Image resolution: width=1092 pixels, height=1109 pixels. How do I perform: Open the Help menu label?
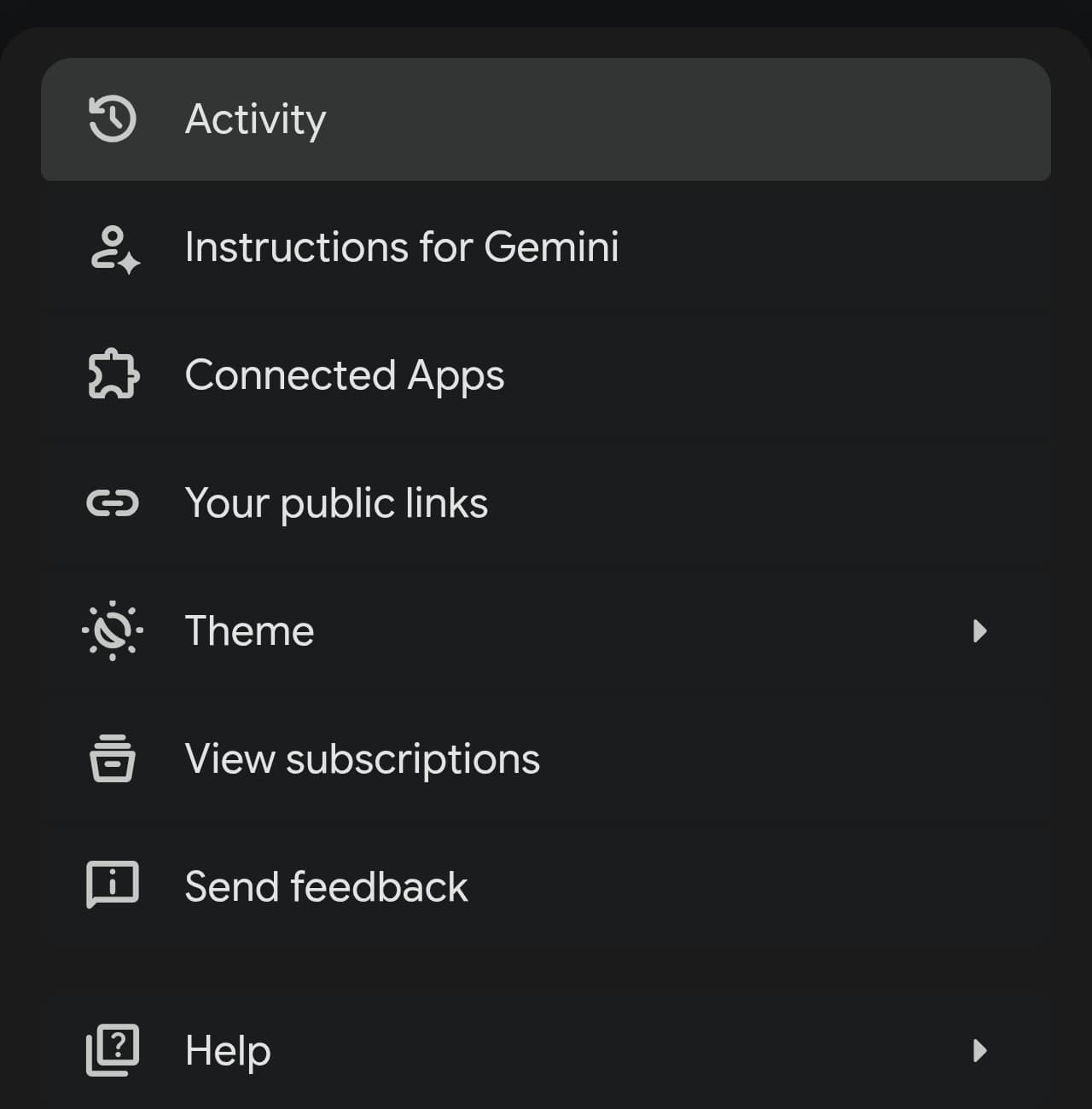coord(228,1050)
